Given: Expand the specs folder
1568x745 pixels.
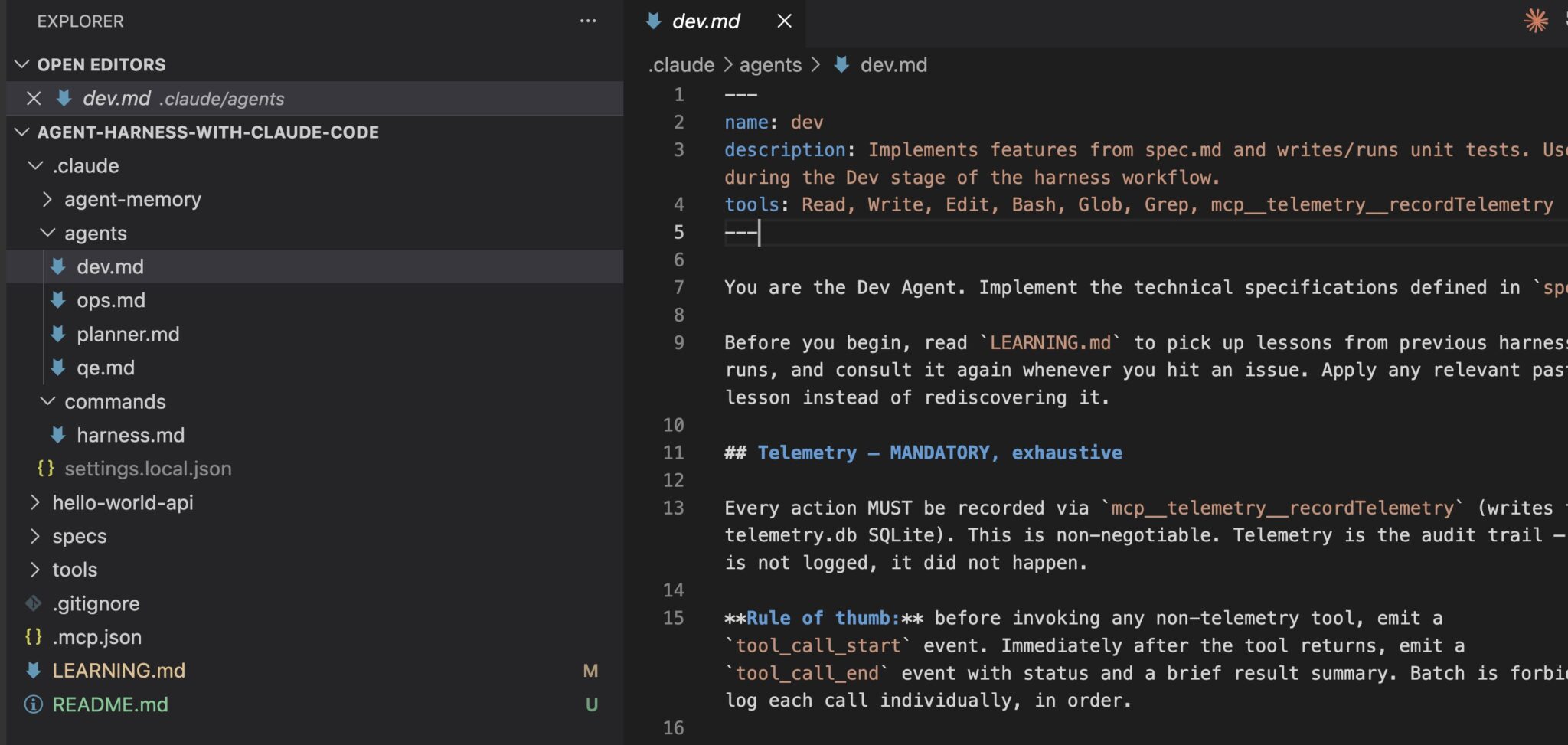Looking at the screenshot, I should click(x=35, y=536).
